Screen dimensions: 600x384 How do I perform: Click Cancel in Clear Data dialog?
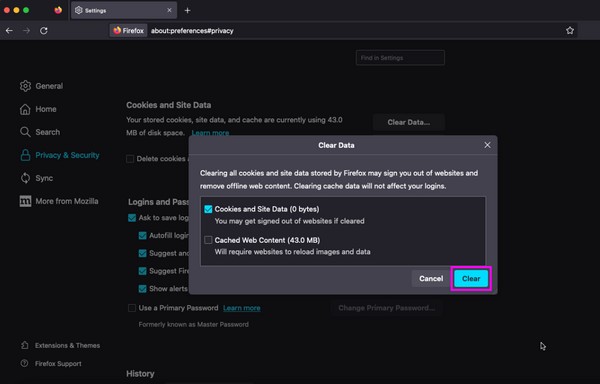click(x=431, y=278)
